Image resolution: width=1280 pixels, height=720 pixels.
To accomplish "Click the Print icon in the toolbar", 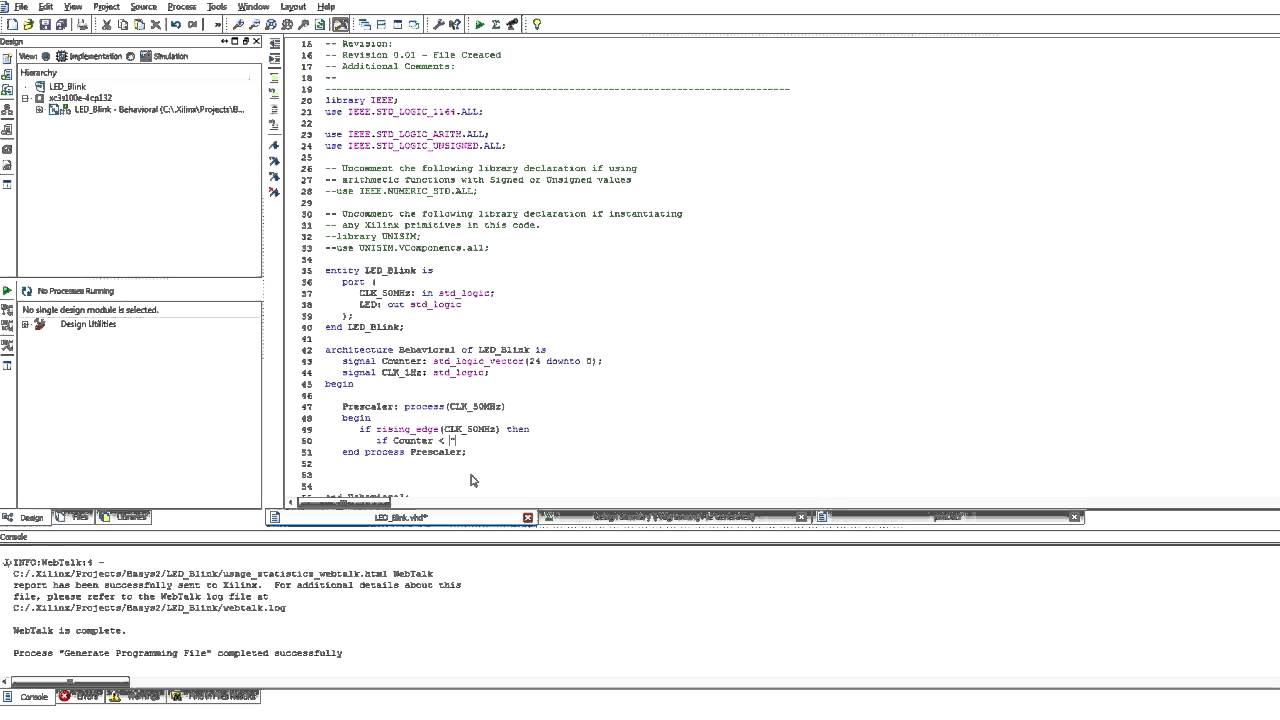I will (82, 24).
